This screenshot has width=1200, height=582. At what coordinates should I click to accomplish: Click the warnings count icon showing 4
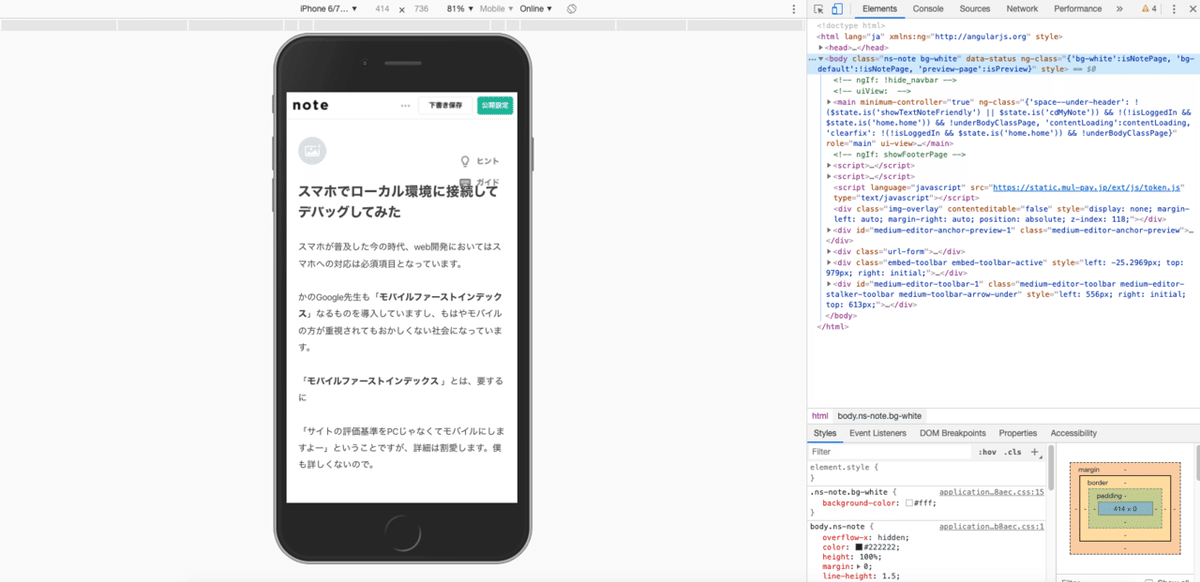(x=1150, y=8)
